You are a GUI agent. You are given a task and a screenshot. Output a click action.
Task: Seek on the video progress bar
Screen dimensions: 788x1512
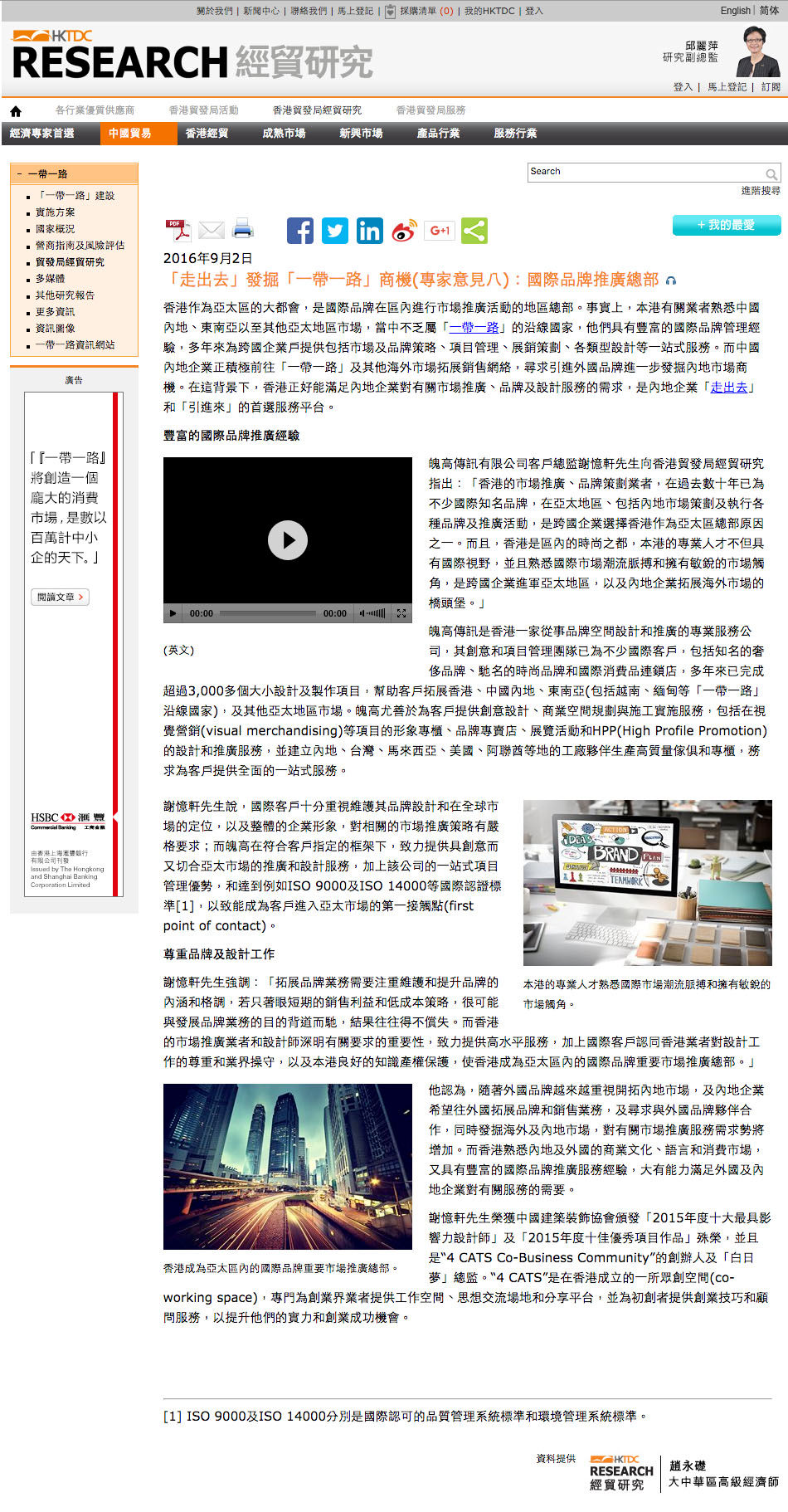268,613
